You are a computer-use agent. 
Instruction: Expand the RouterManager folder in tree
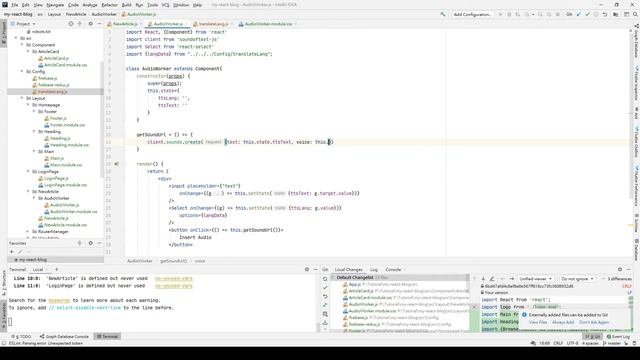coord(28,231)
